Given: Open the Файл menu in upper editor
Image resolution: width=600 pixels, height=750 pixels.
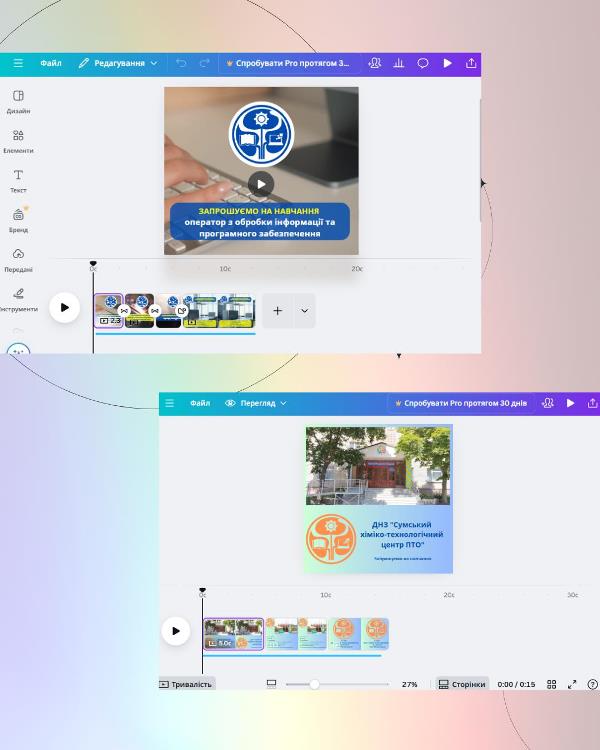Looking at the screenshot, I should [51, 63].
